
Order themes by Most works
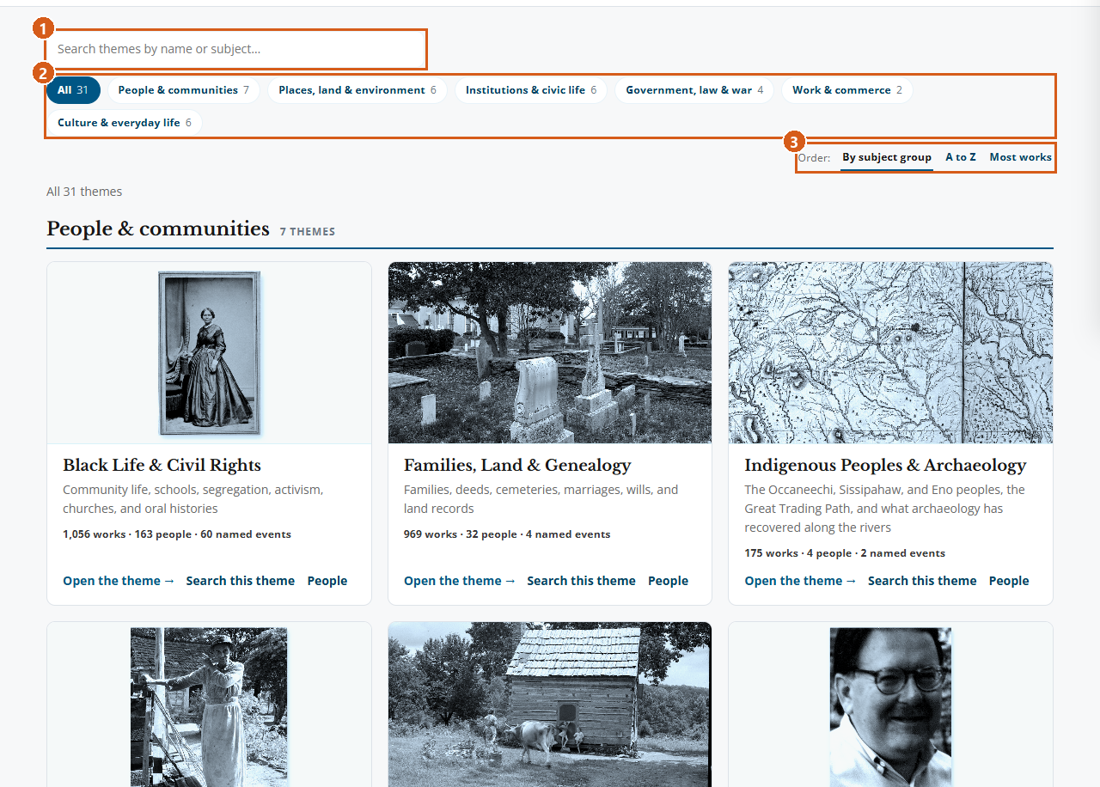pyautogui.click(x=1020, y=157)
